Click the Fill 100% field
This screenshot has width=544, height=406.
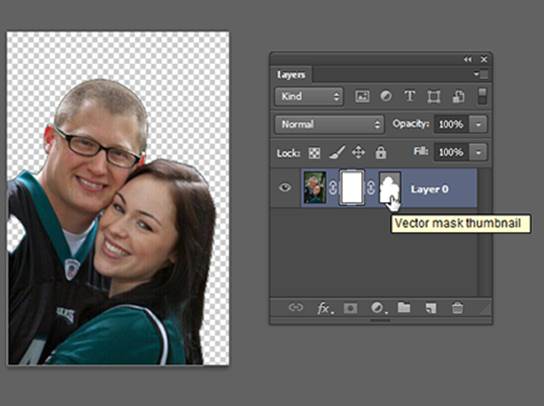click(x=451, y=152)
